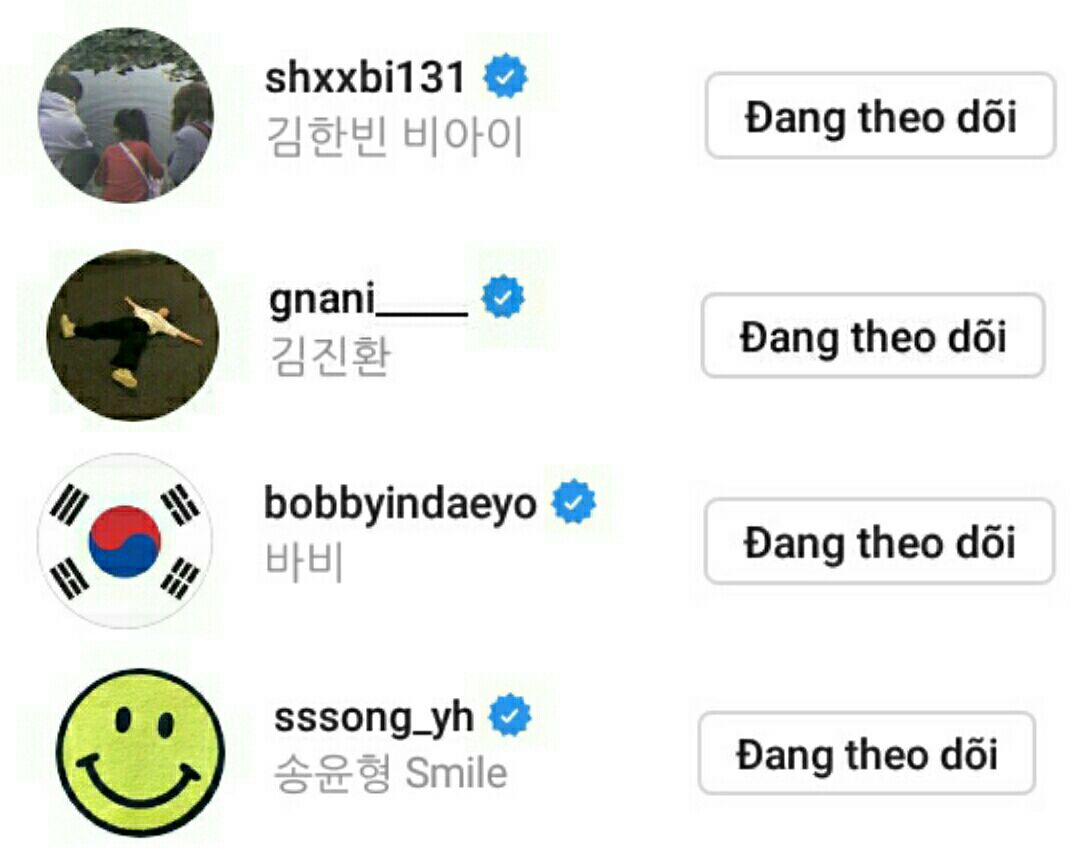
Task: Click the verified badge beside bobbyindaeyo
Action: pos(573,501)
